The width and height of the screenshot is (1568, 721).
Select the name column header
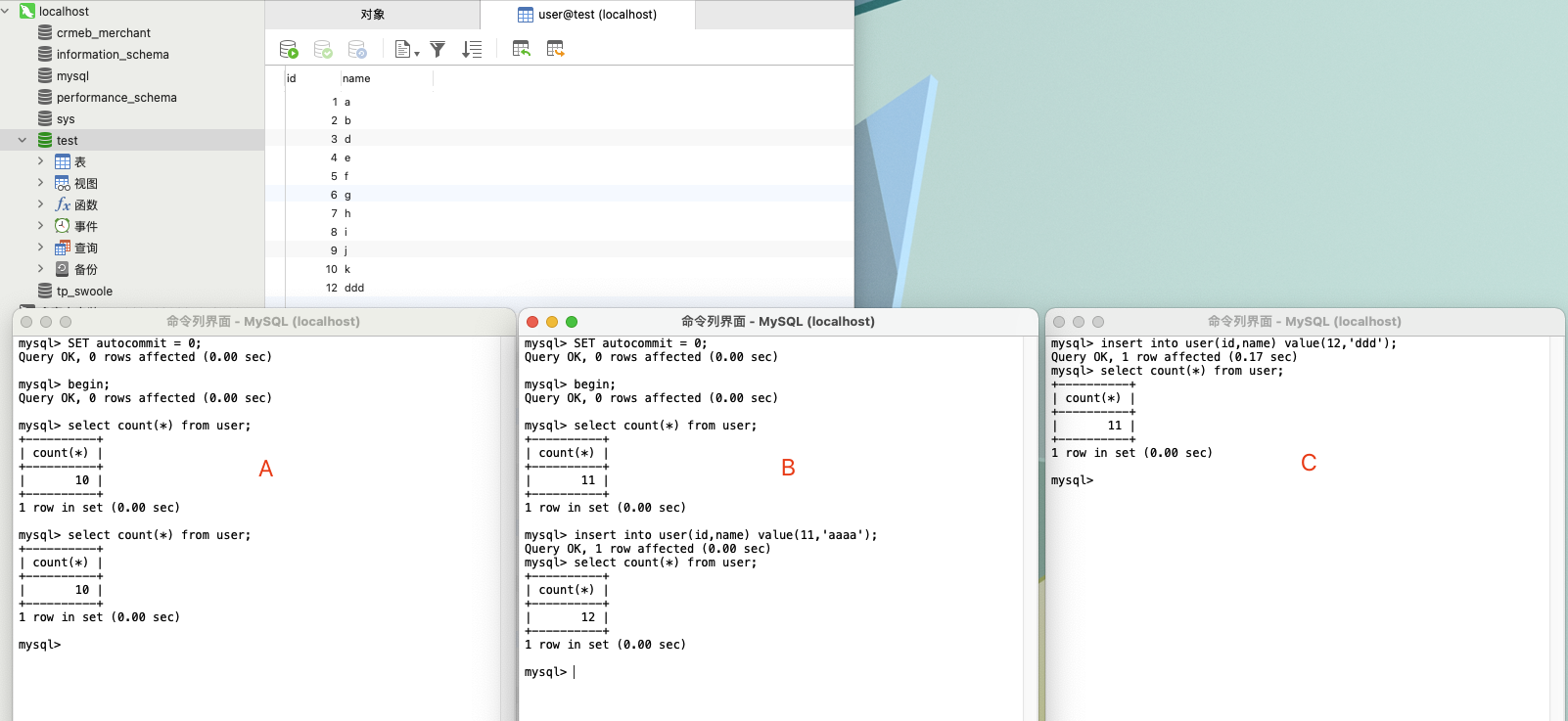pyautogui.click(x=387, y=78)
